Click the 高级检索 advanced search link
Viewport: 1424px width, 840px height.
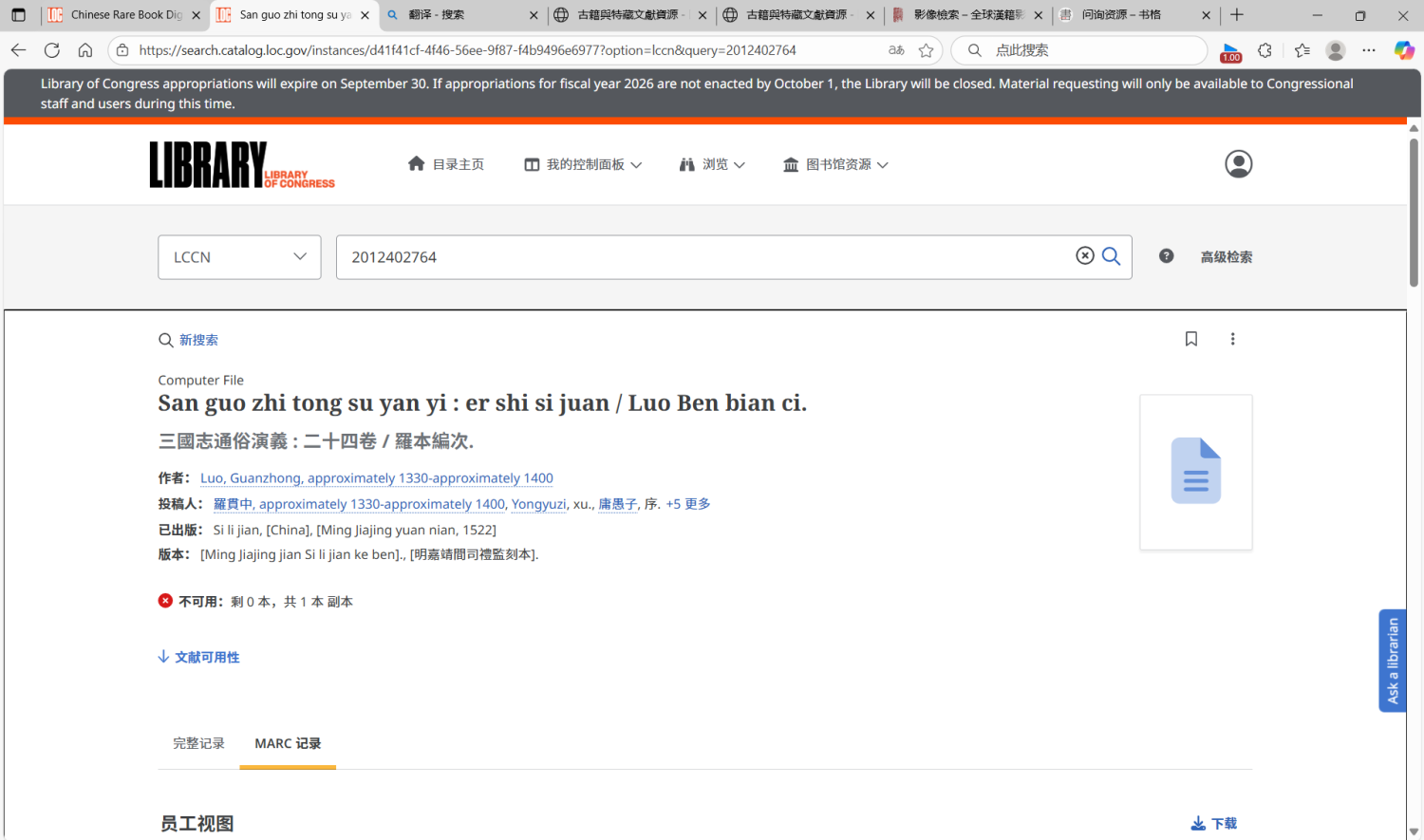[1226, 257]
